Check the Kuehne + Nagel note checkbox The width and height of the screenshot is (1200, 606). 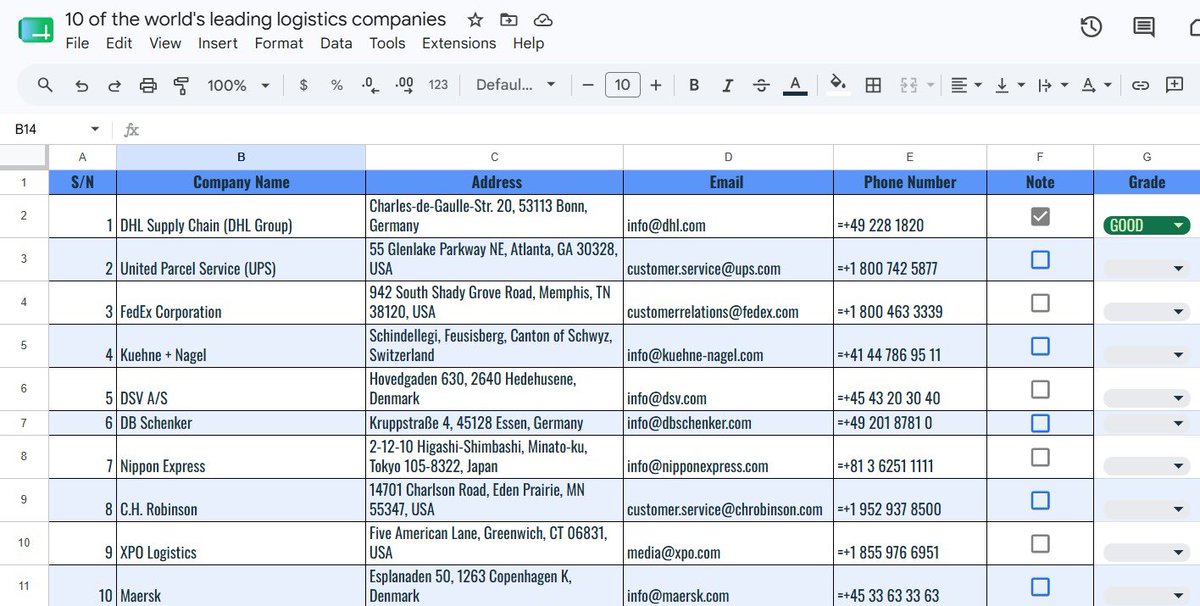tap(1040, 345)
